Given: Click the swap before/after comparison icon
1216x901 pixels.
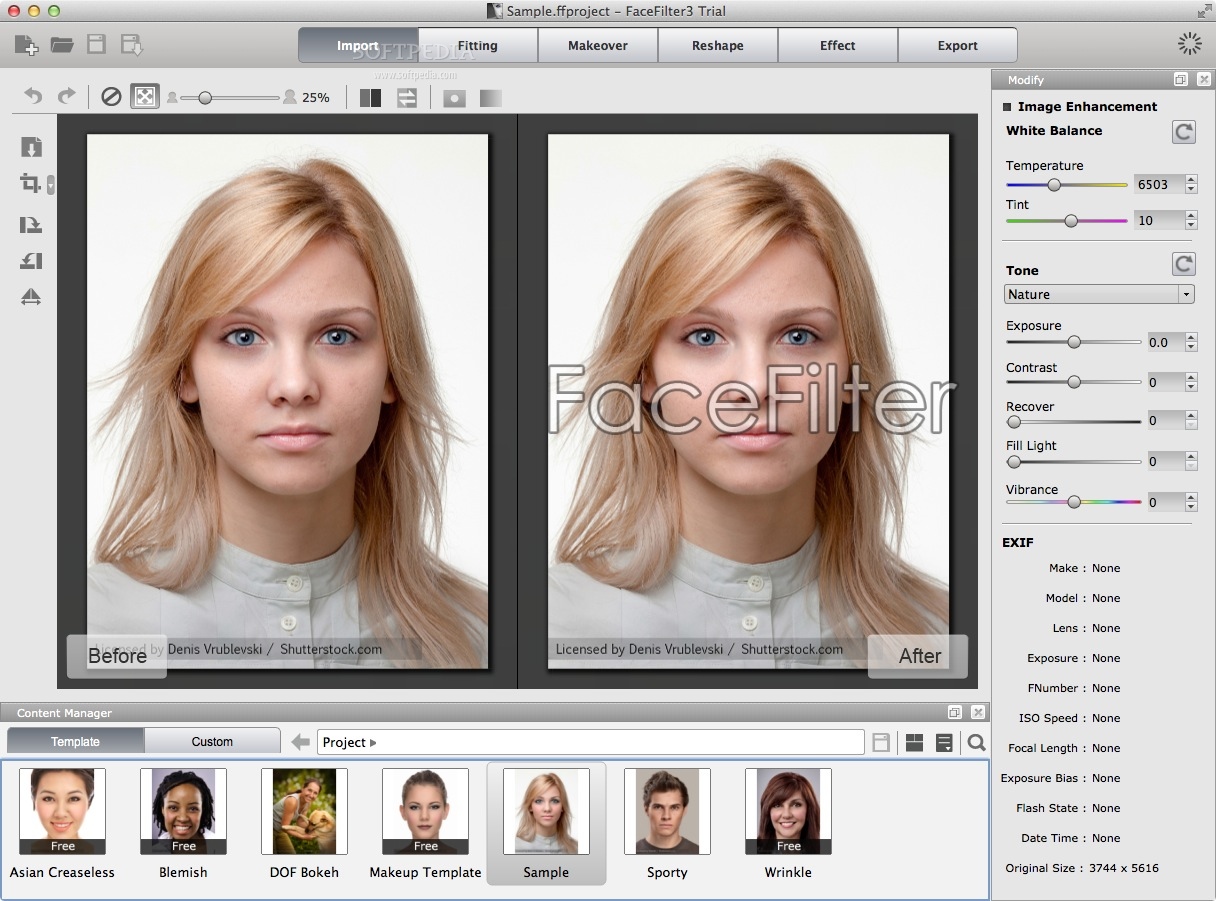Looking at the screenshot, I should 407,97.
